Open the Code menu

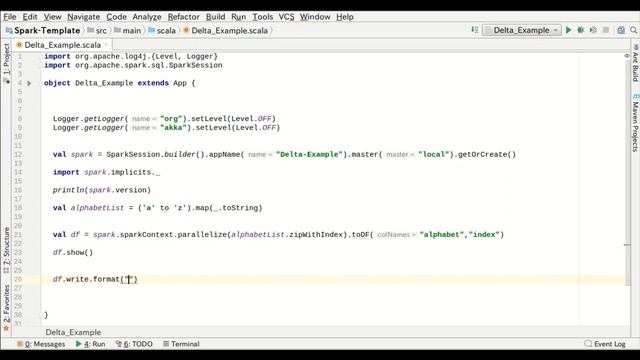(x=116, y=17)
